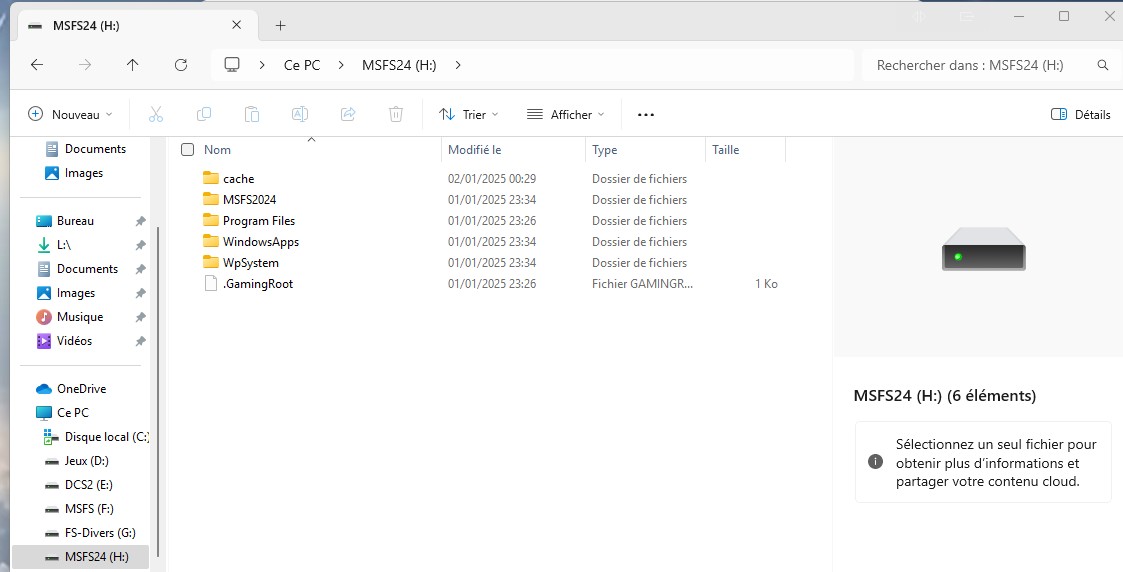The height and width of the screenshot is (572, 1123).
Task: Click the PC monitor icon in address bar
Action: point(232,65)
